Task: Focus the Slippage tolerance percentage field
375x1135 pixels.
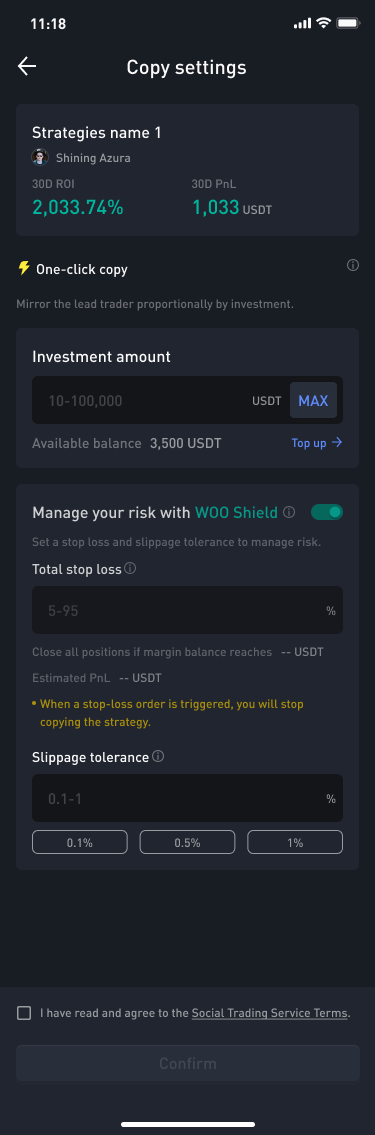Action: (188, 798)
